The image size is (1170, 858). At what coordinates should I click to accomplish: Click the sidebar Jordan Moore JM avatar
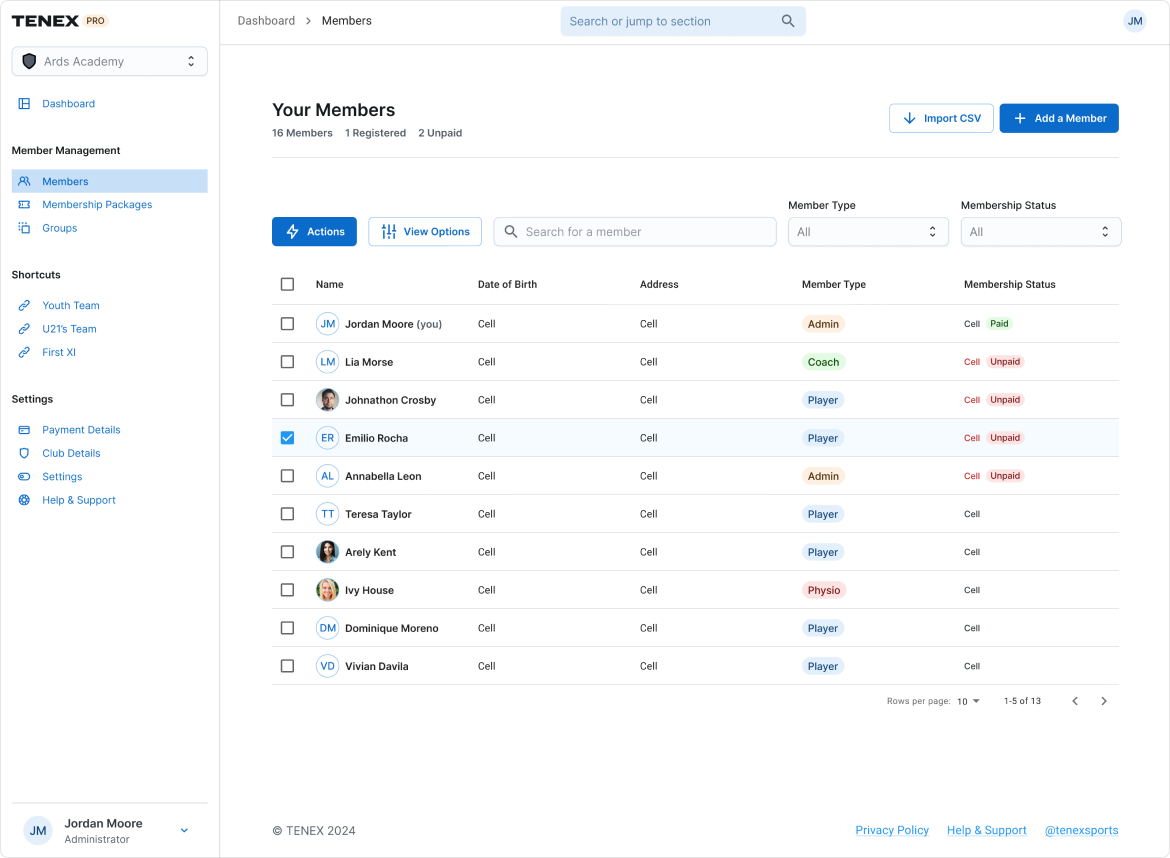(x=38, y=831)
